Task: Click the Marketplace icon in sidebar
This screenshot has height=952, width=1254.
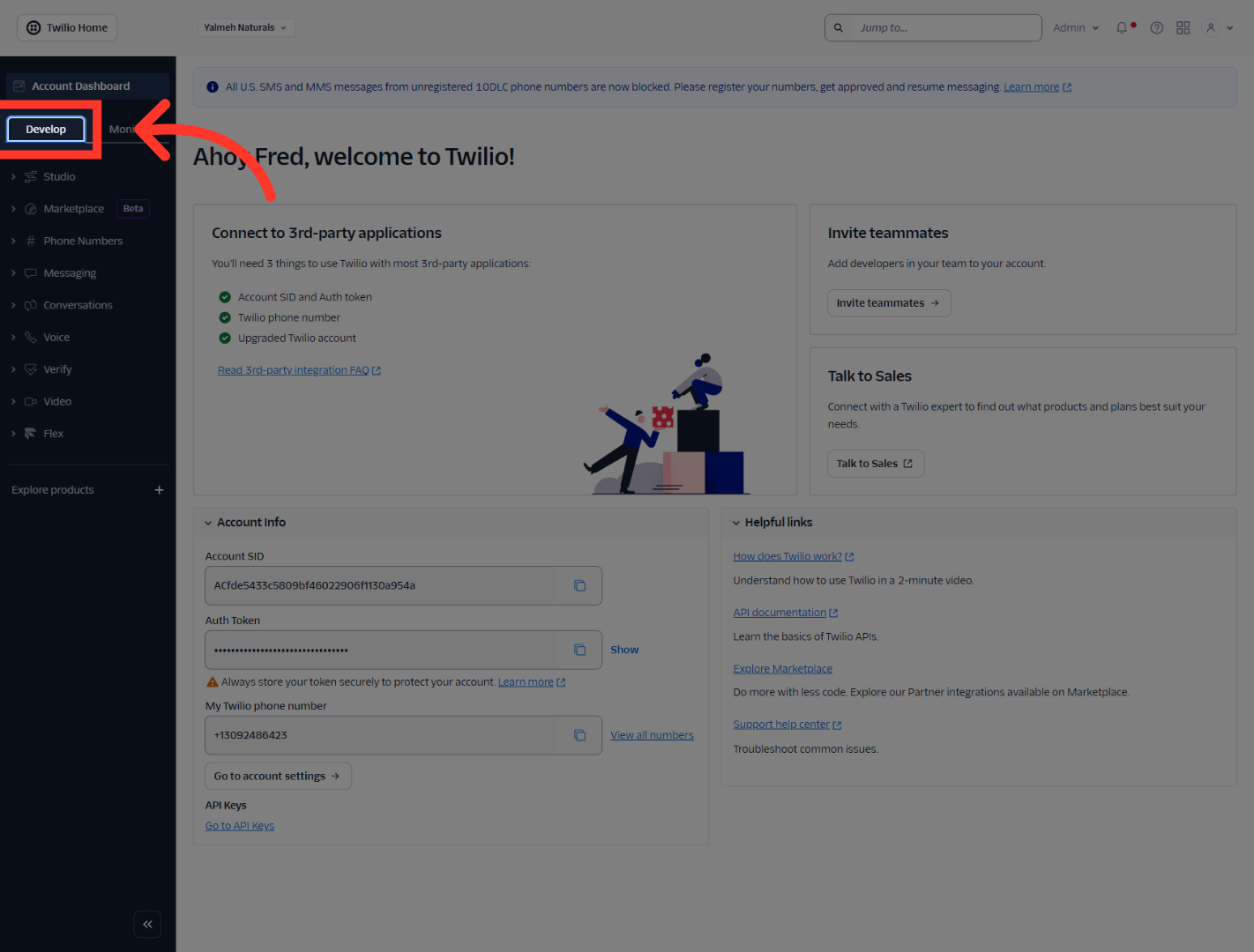Action: pos(31,209)
